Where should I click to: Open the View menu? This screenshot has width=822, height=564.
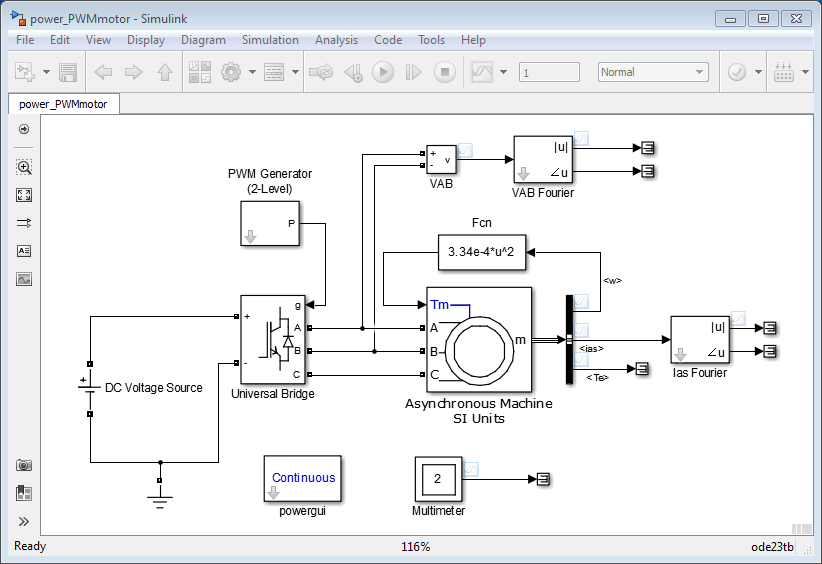point(98,40)
